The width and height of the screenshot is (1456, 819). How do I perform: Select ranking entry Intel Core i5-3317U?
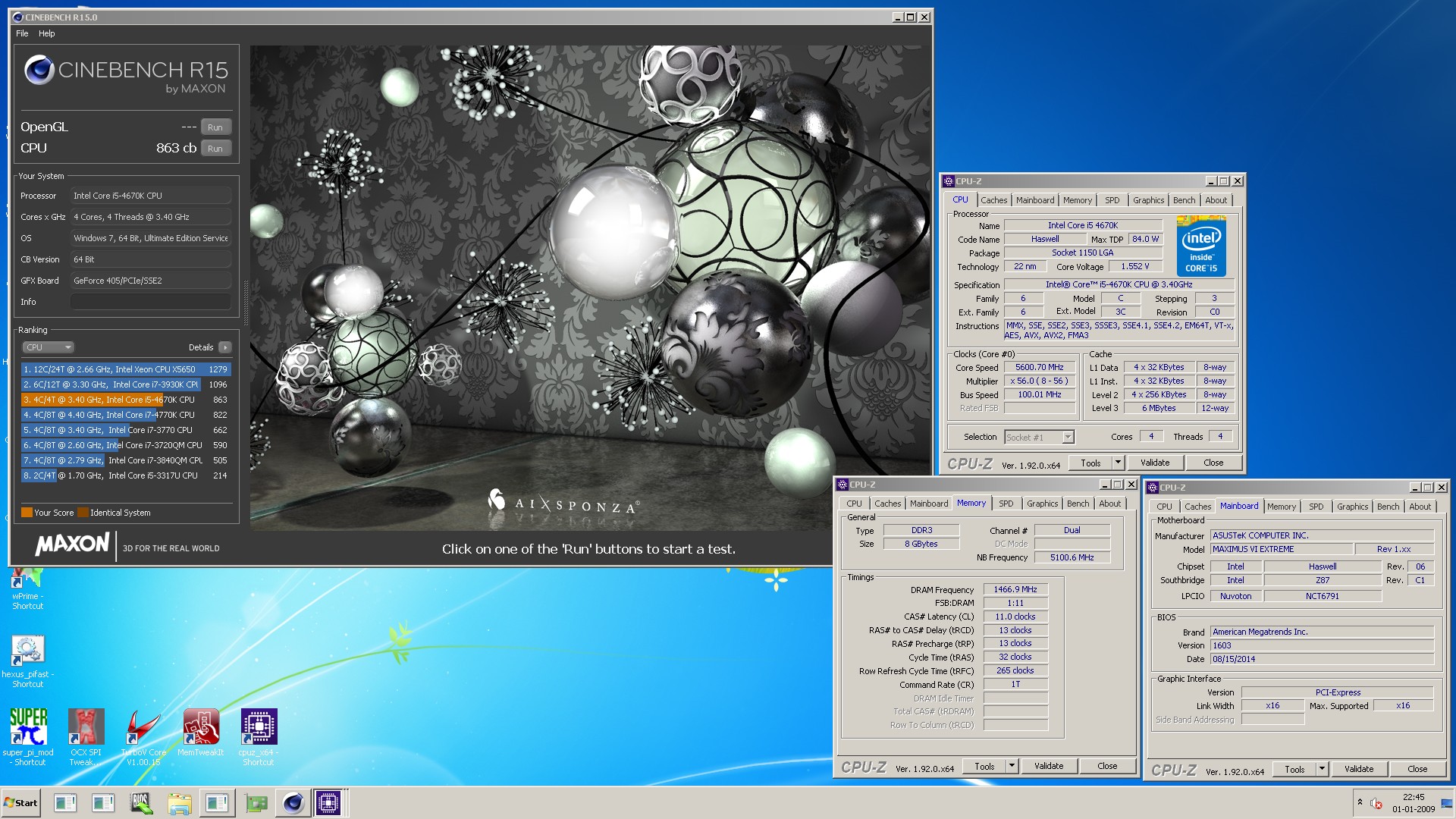pyautogui.click(x=126, y=475)
